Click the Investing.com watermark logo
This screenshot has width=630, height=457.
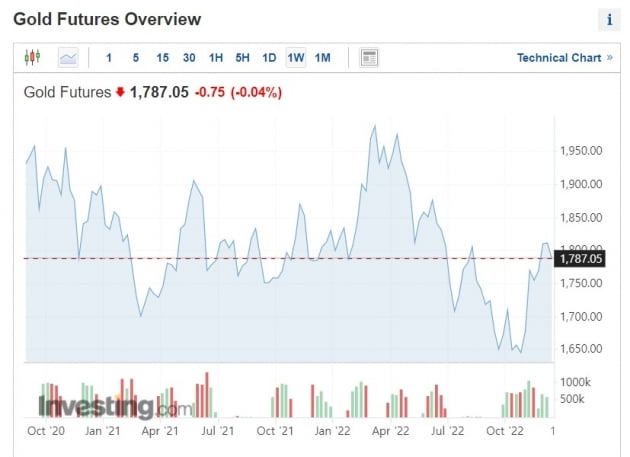(x=115, y=407)
